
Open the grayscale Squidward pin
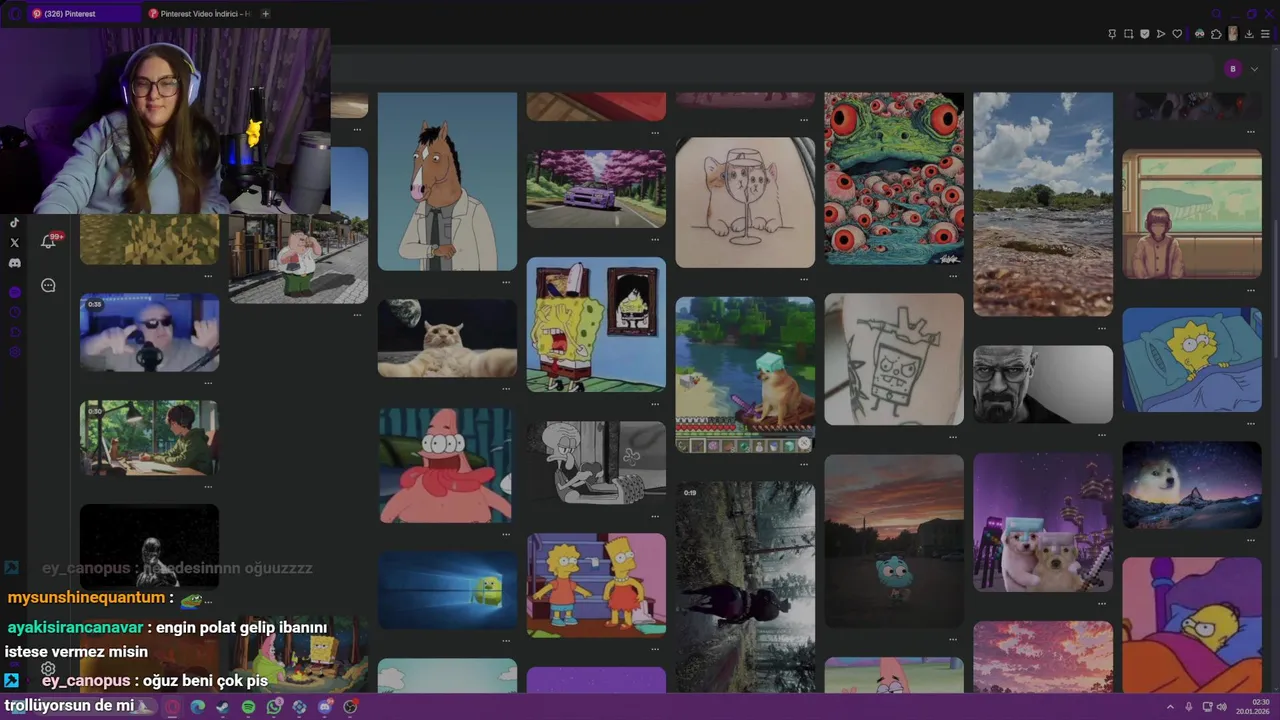[x=596, y=463]
